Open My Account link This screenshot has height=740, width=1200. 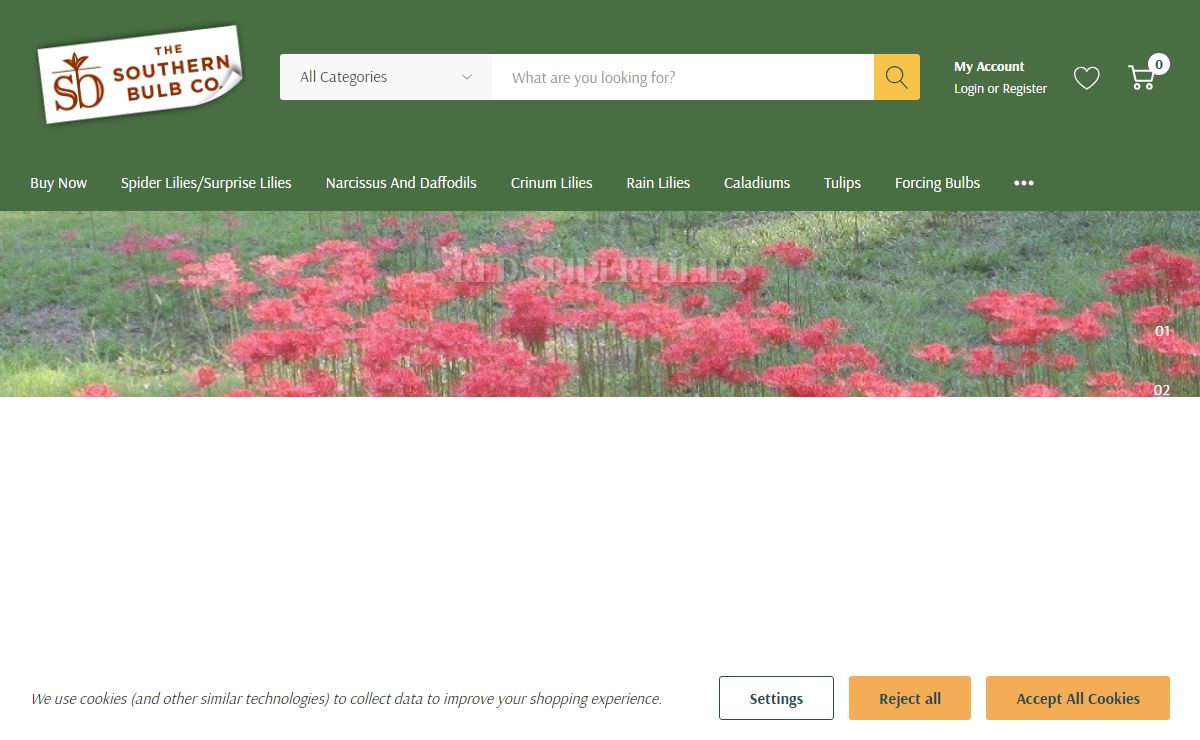tap(989, 66)
